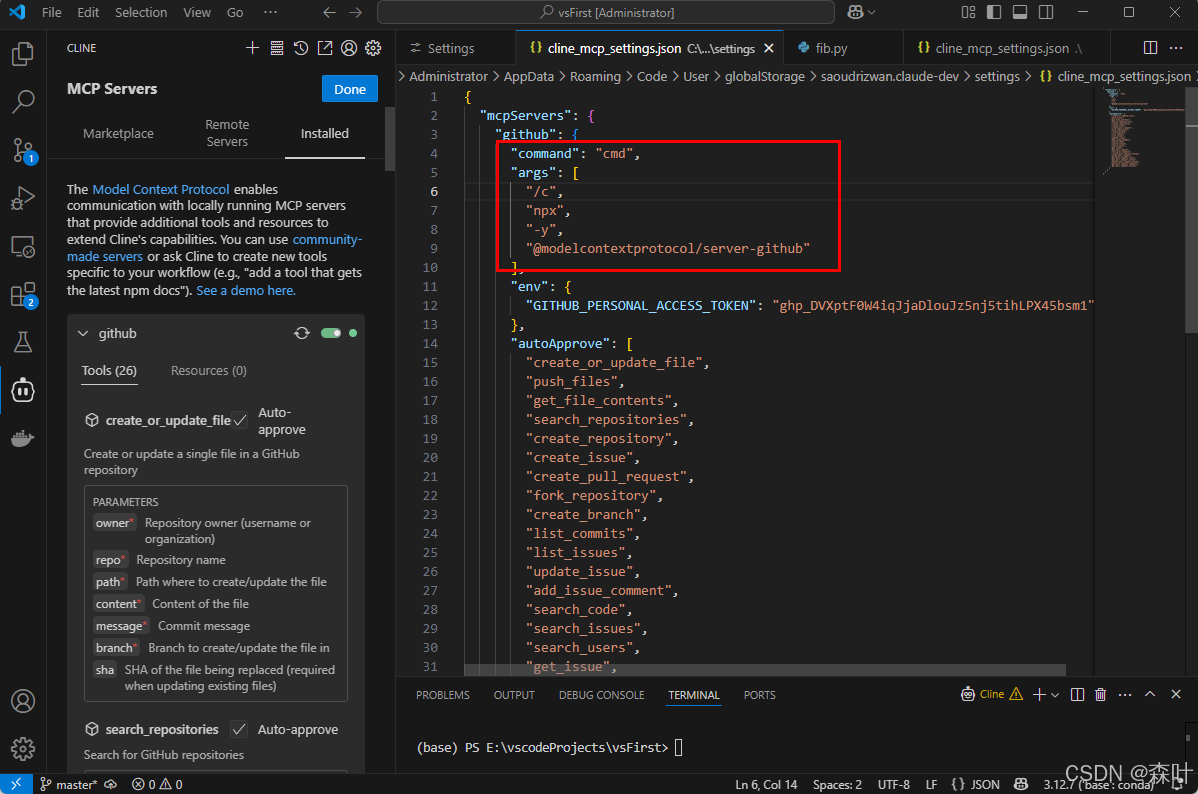The width and height of the screenshot is (1198, 794).
Task: Open the Explorer view in activity bar
Action: (23, 54)
